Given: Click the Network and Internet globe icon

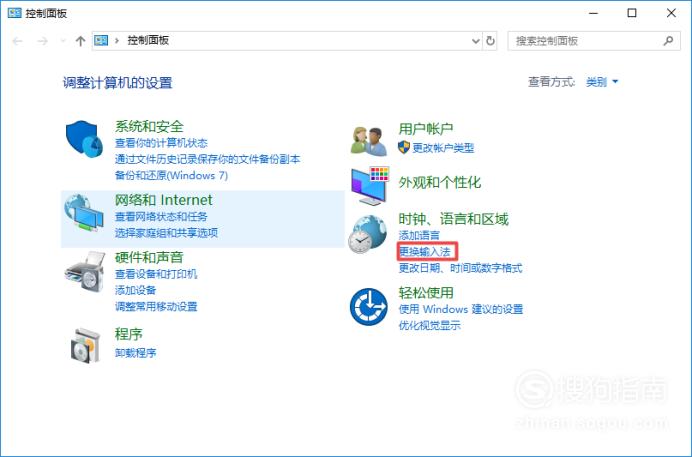Looking at the screenshot, I should click(x=84, y=213).
